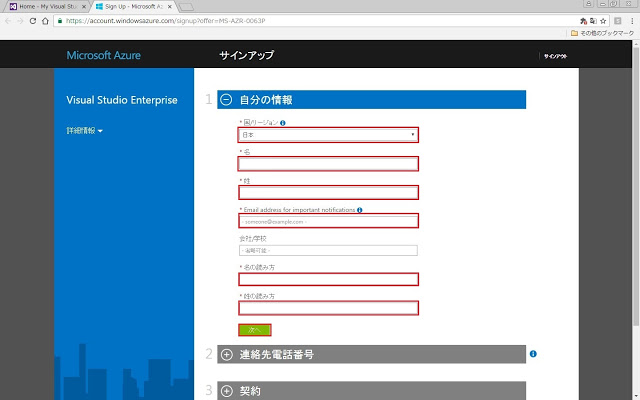Show email notifications info icon

pos(360,210)
